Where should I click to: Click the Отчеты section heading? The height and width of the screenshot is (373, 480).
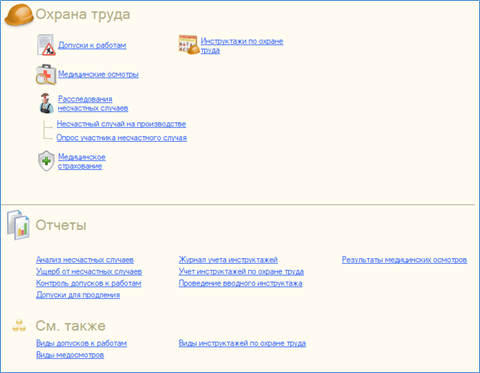61,225
